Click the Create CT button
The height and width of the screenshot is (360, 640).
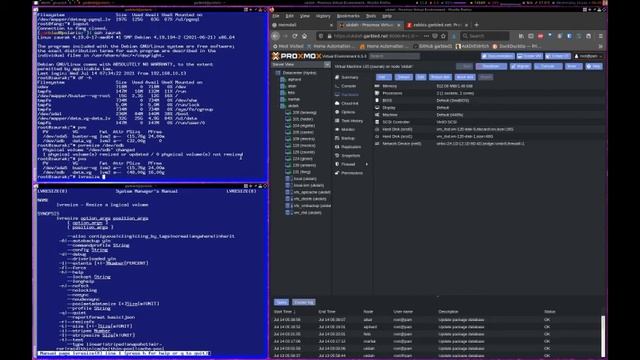[558, 56]
